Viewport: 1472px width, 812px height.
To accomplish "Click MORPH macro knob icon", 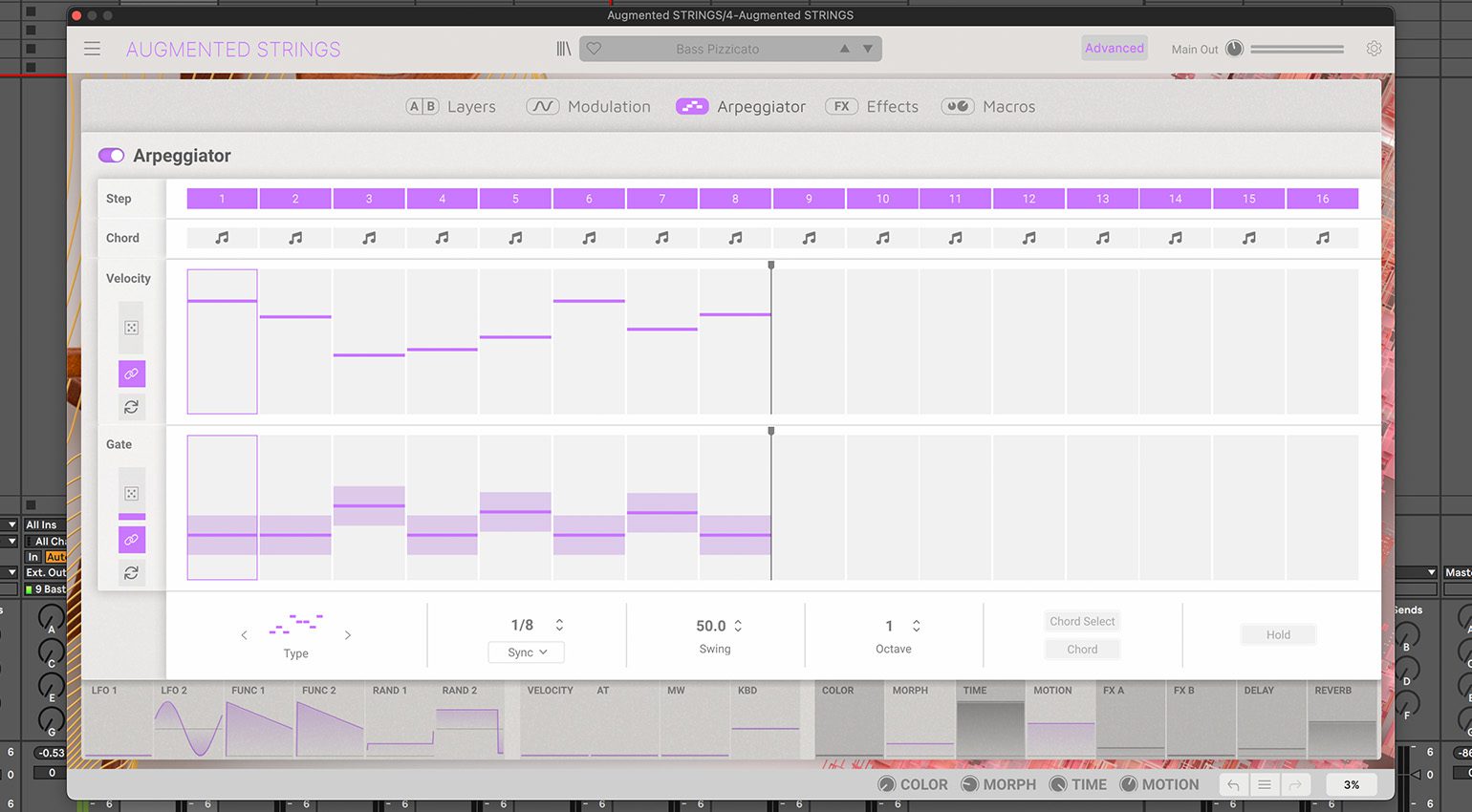I will [x=969, y=784].
